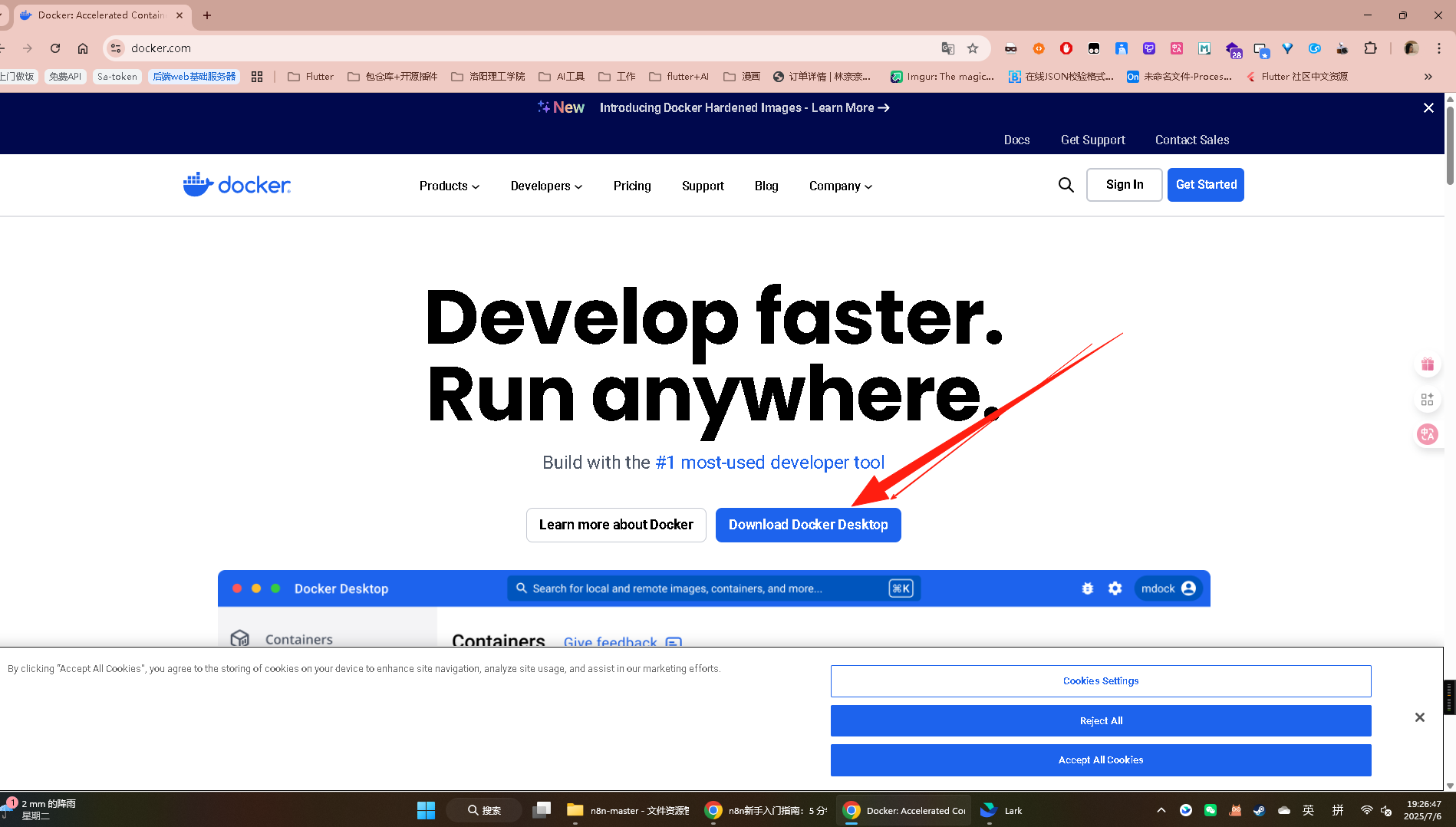Screen dimensions: 1456x827
Task: Open the Chrome extensions puzzle icon
Action: pos(1370,48)
